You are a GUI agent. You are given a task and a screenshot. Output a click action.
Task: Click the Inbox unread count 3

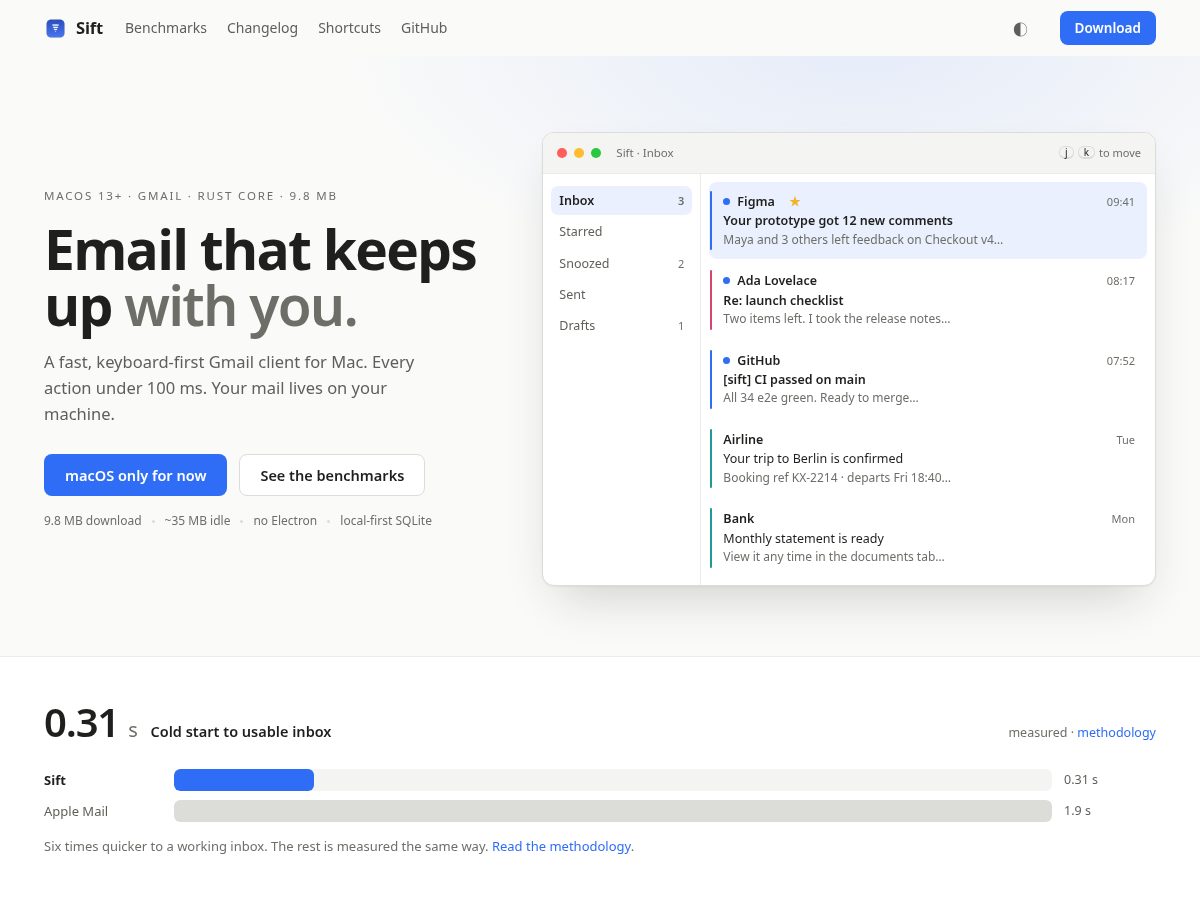[x=681, y=201]
